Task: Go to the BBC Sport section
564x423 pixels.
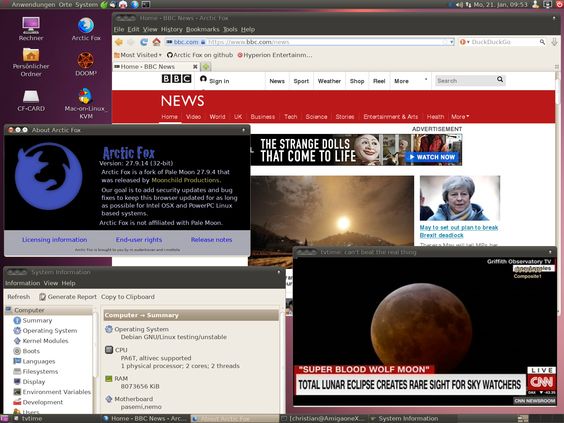Action: 301,81
